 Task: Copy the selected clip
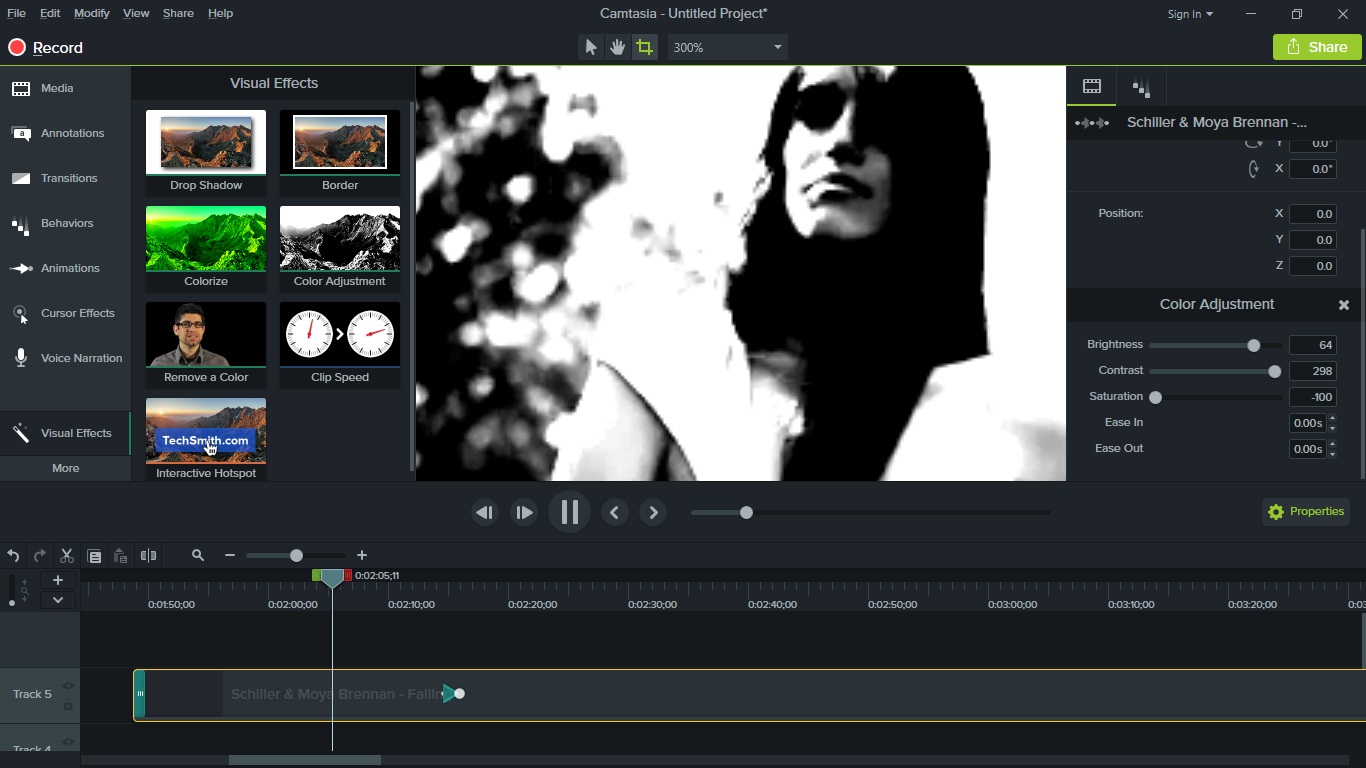click(94, 556)
